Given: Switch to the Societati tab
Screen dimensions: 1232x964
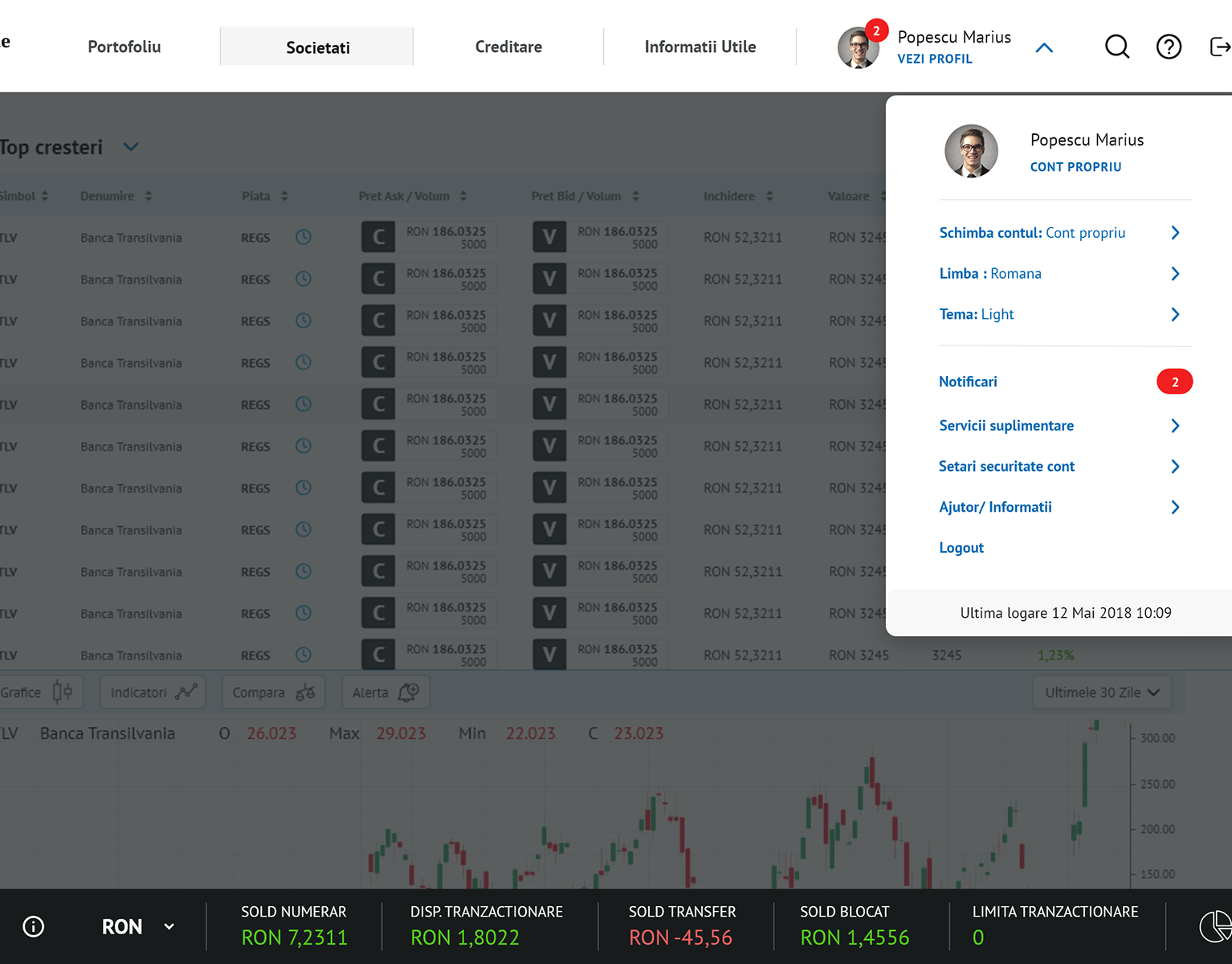Looking at the screenshot, I should click(x=317, y=47).
